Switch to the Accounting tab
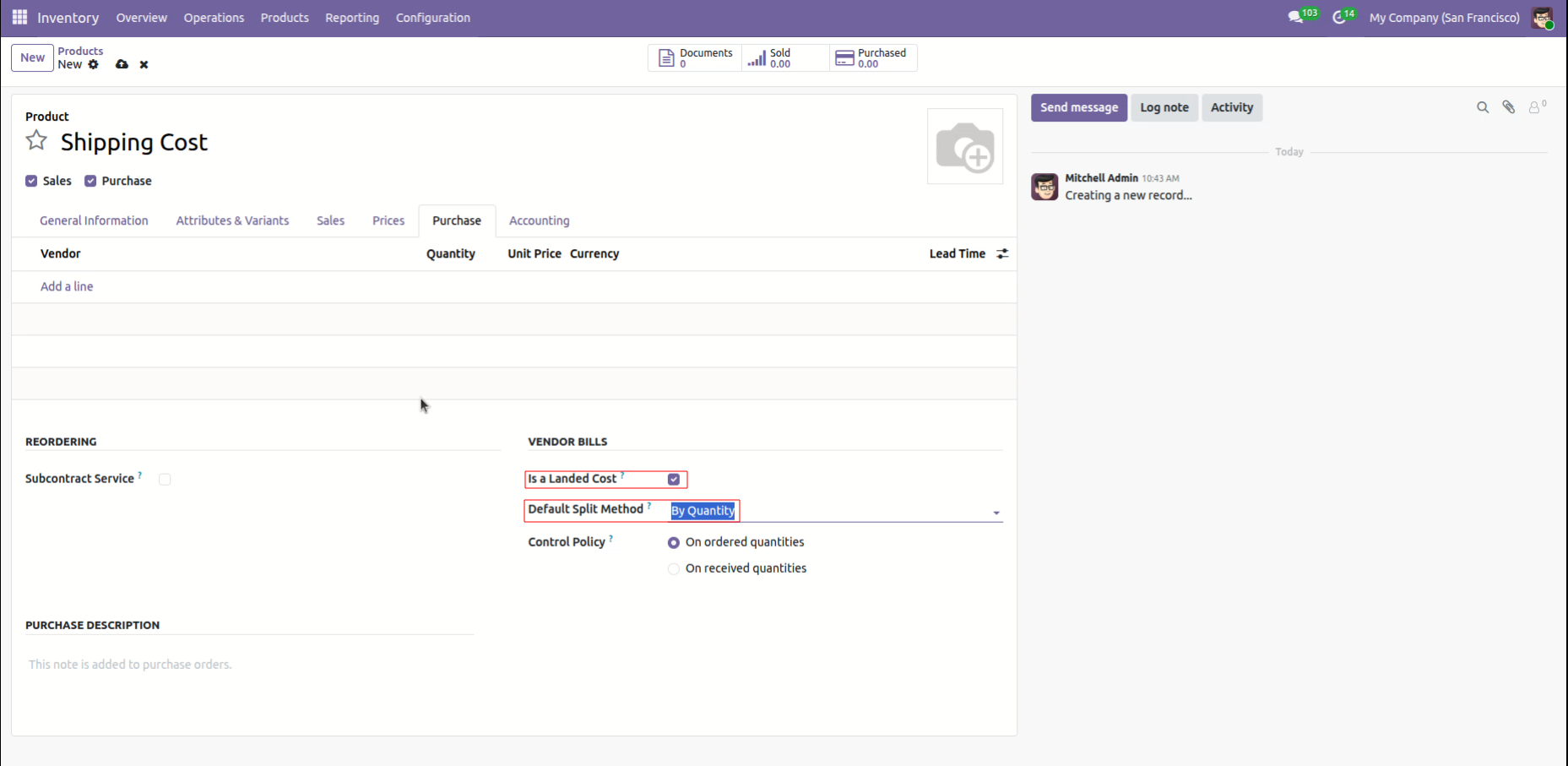This screenshot has height=766, width=1568. (539, 220)
